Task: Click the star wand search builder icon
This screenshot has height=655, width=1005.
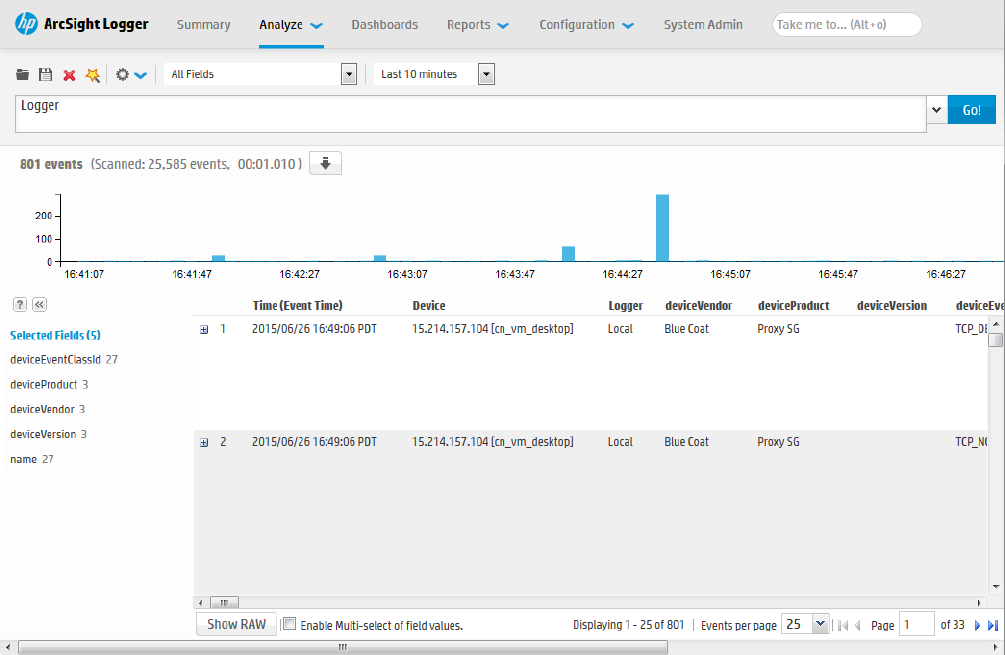Action: (x=93, y=75)
